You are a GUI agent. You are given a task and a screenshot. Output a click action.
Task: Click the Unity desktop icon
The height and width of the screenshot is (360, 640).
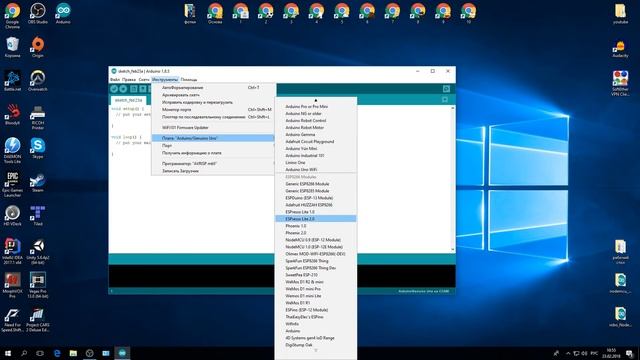38,252
